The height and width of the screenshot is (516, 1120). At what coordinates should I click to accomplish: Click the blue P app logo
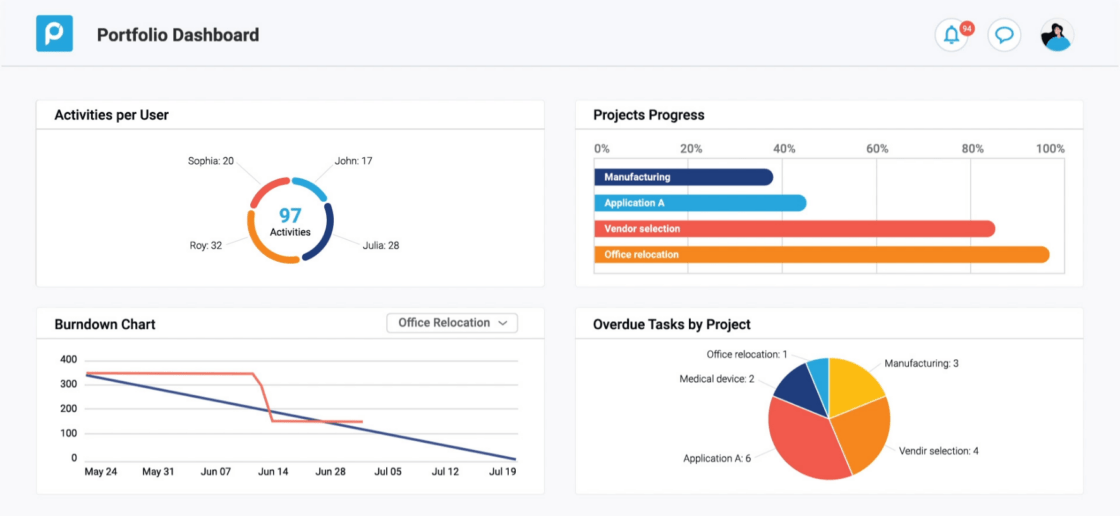point(54,34)
